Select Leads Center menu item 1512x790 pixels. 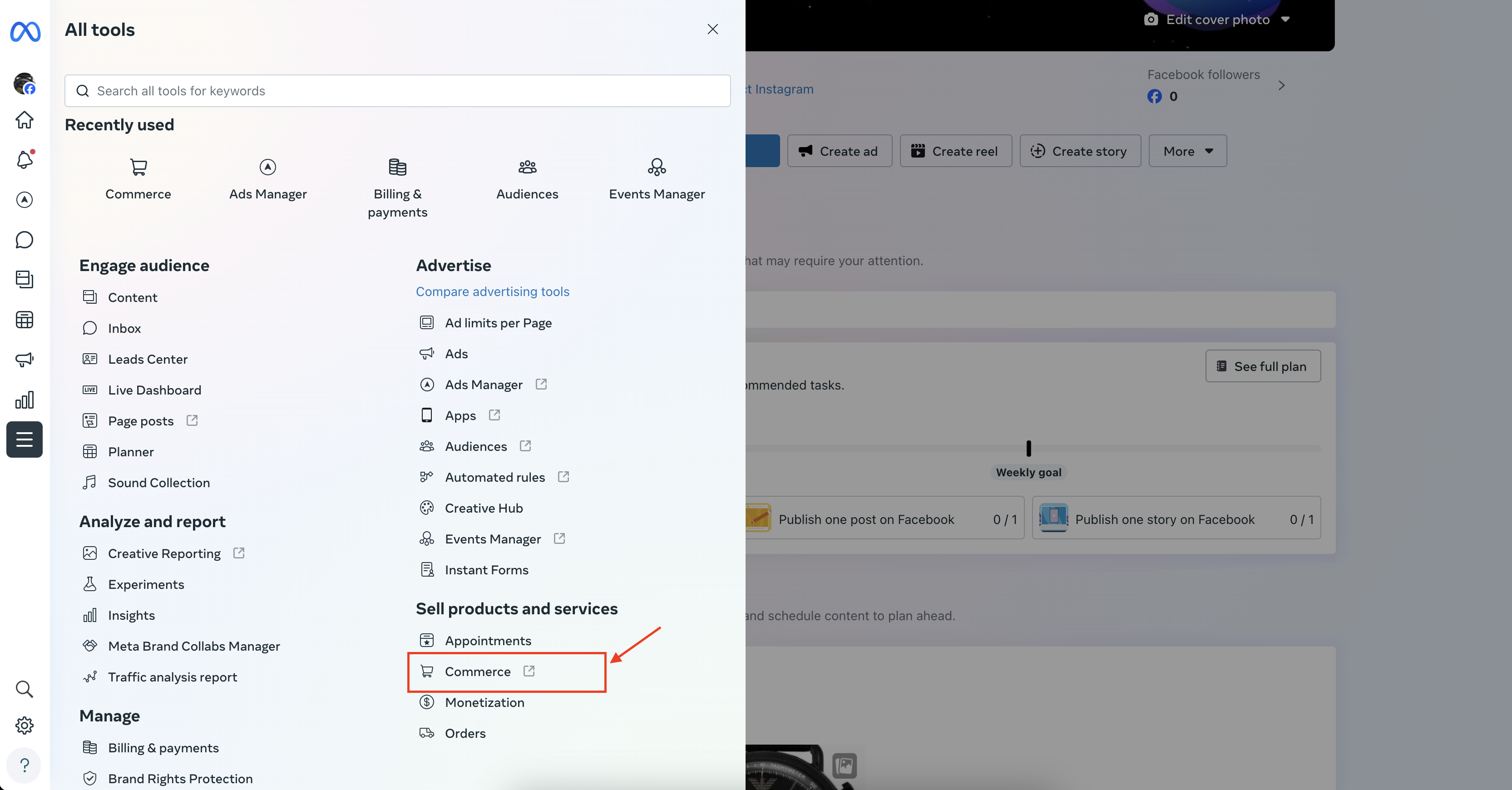147,359
